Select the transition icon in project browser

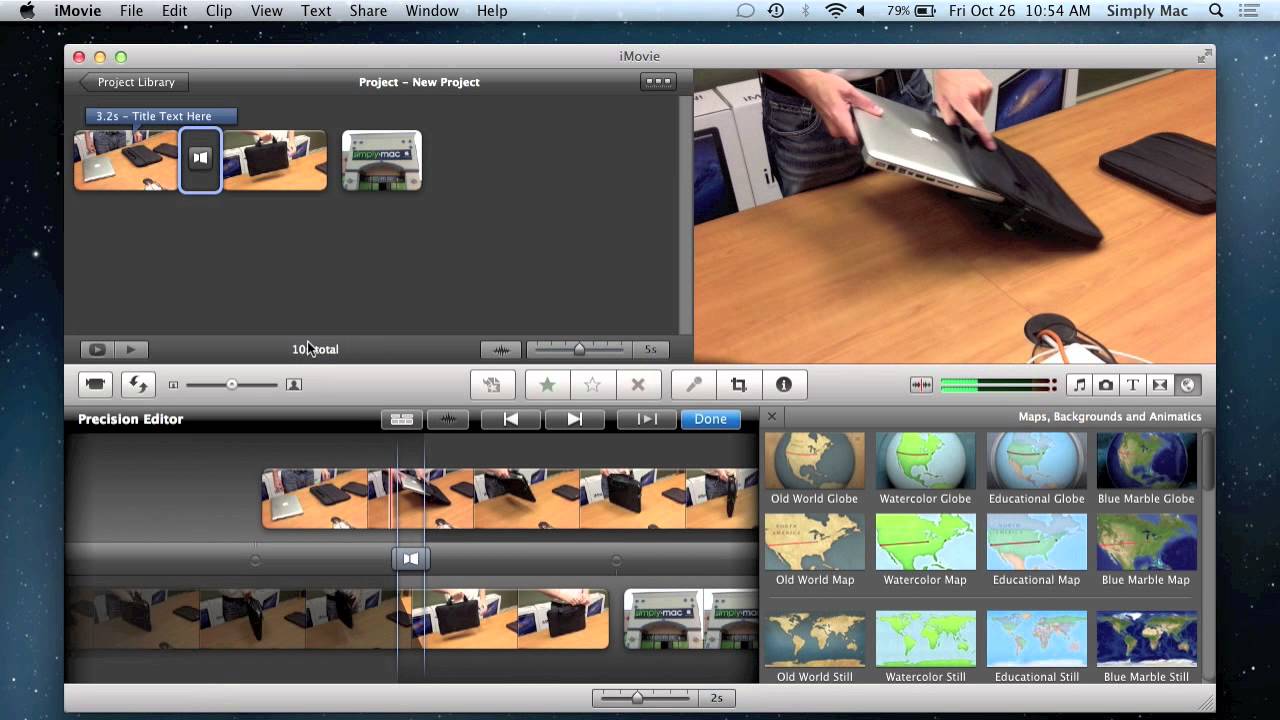click(x=200, y=158)
